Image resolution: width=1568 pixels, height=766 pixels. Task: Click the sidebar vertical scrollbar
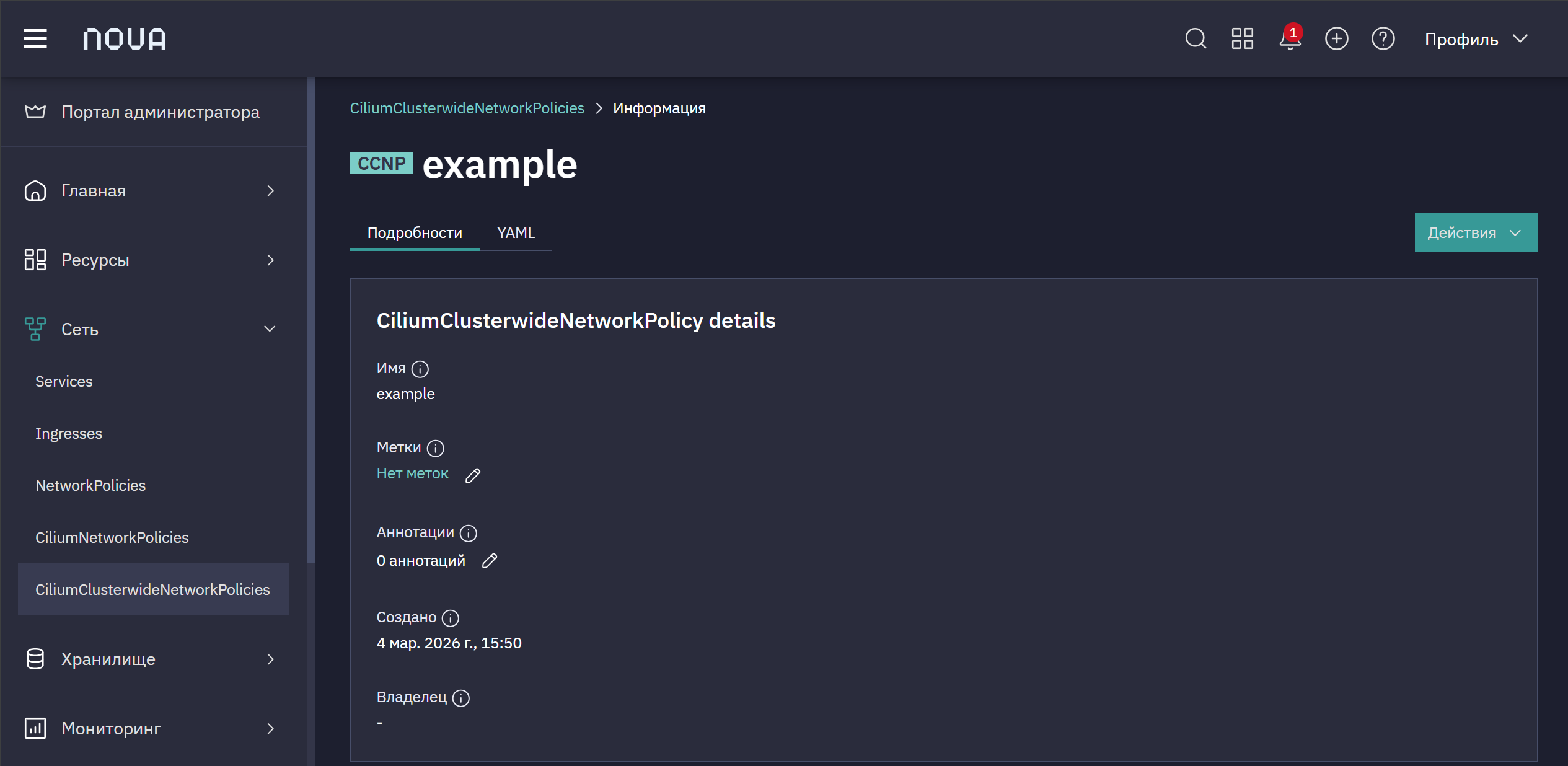pos(311,321)
